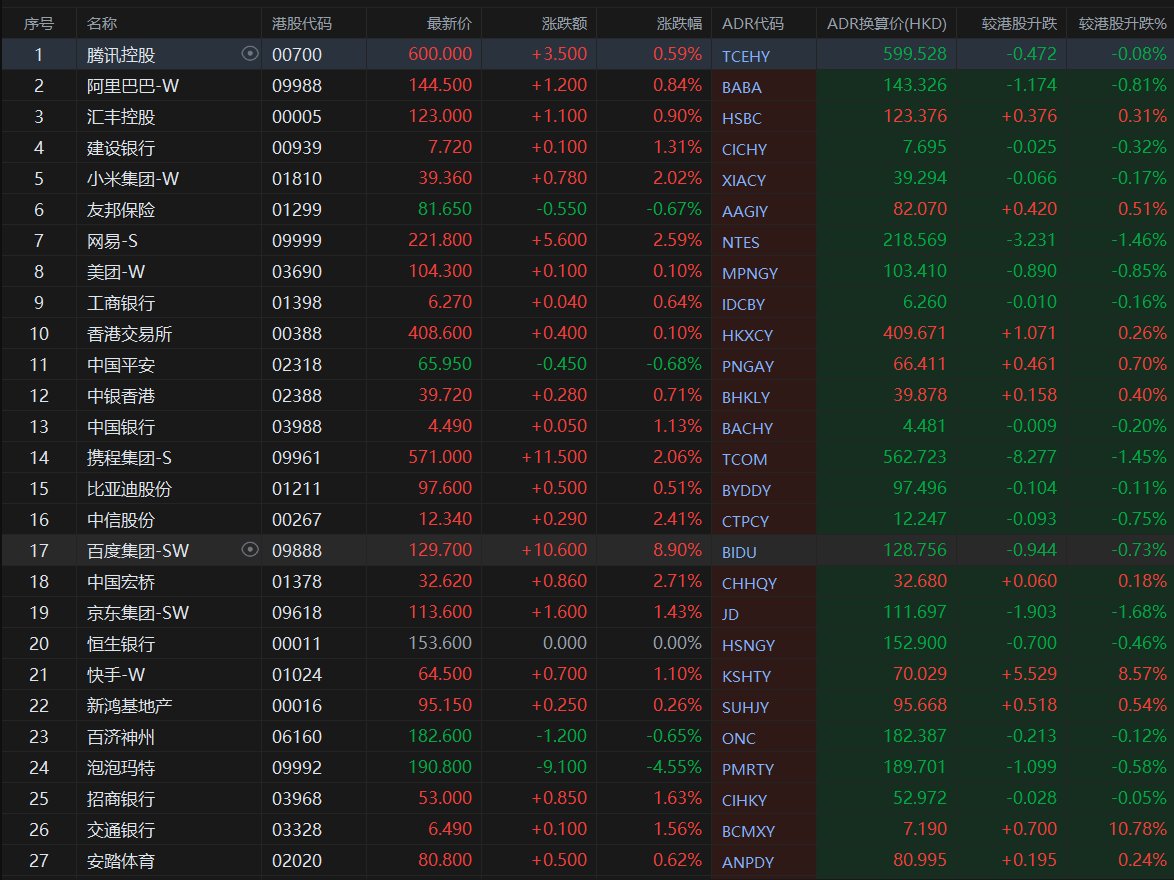
Task: Sort by the 涨跌幅 column header
Action: (x=679, y=23)
